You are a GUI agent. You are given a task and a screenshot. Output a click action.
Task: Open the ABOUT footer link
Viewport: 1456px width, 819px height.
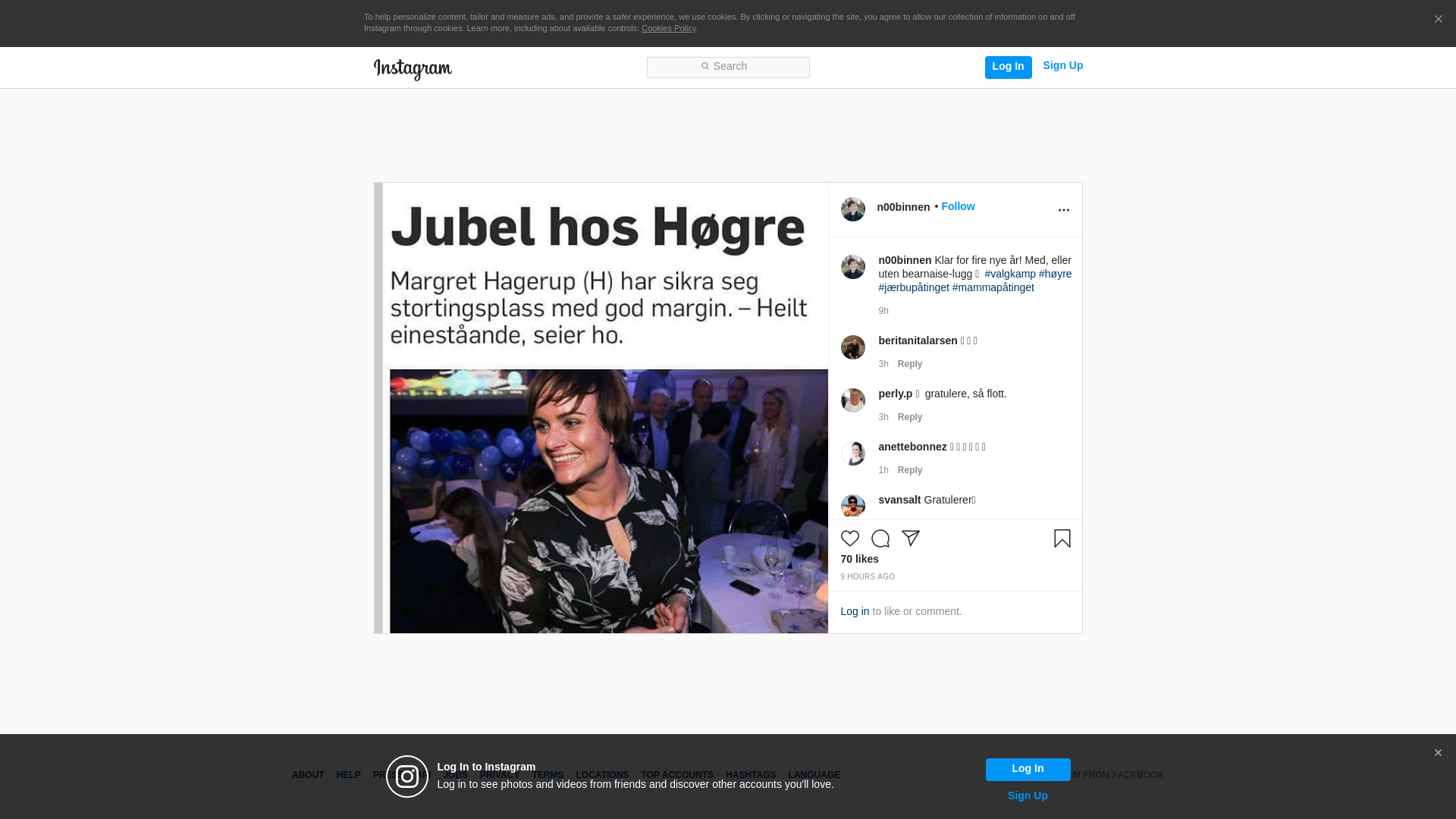coord(308,775)
